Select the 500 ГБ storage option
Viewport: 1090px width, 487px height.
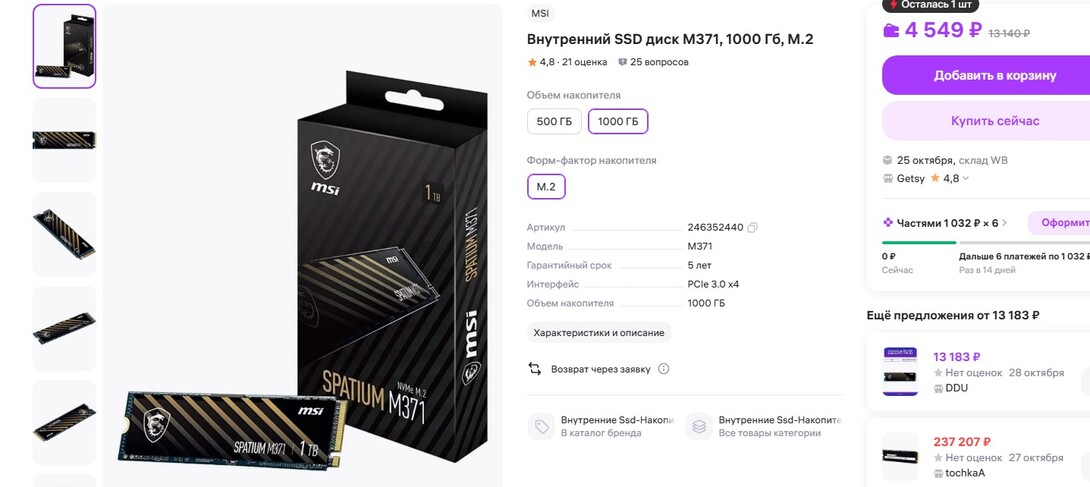[x=554, y=122]
